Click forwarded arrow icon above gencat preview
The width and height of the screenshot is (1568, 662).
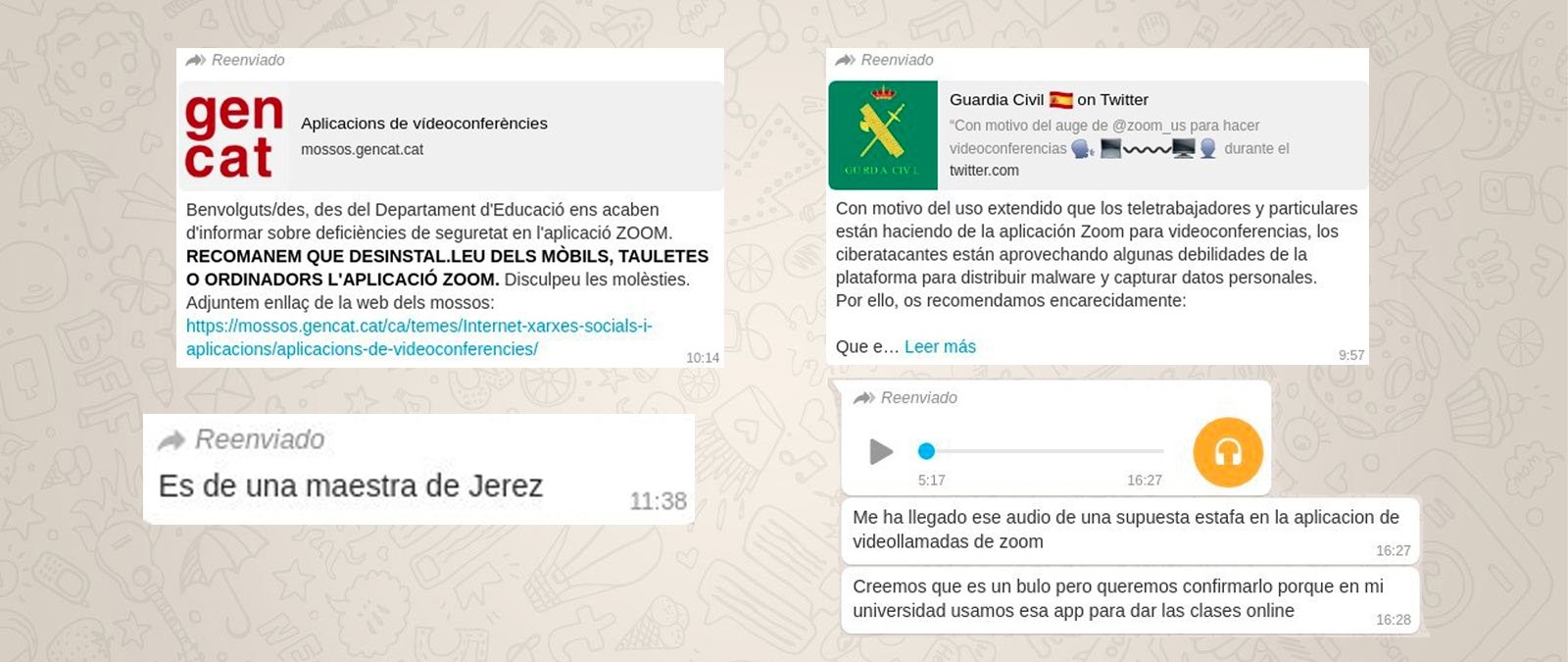pos(195,60)
